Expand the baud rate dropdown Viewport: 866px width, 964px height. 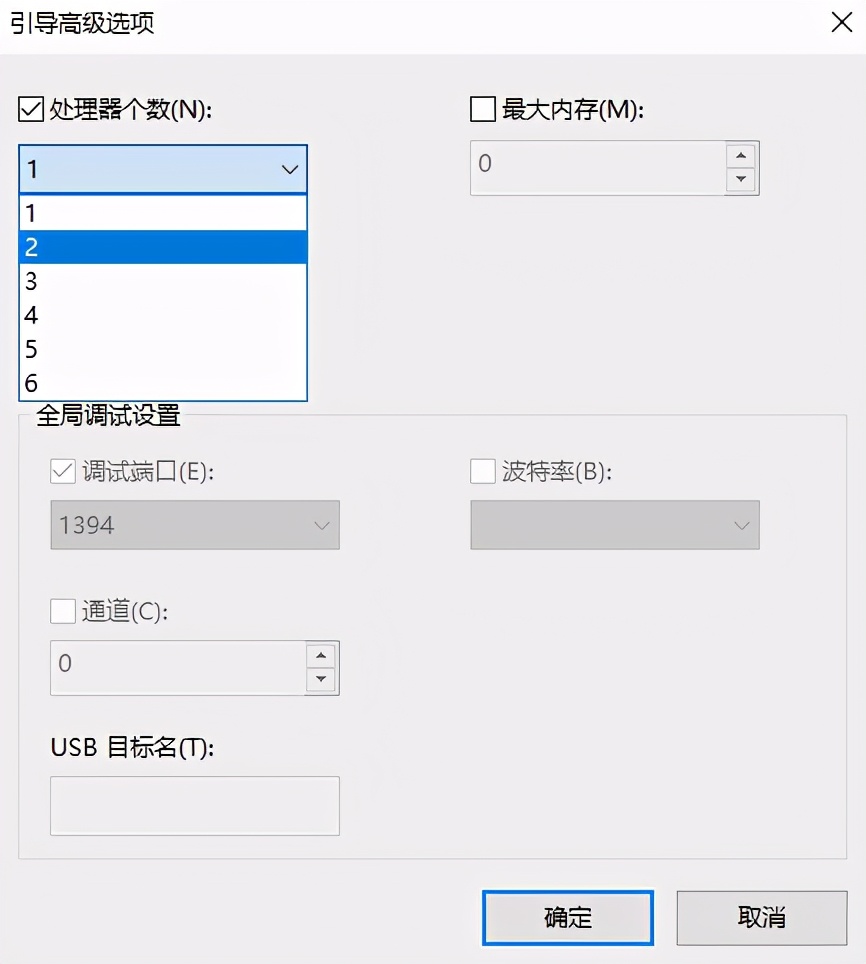click(x=615, y=525)
